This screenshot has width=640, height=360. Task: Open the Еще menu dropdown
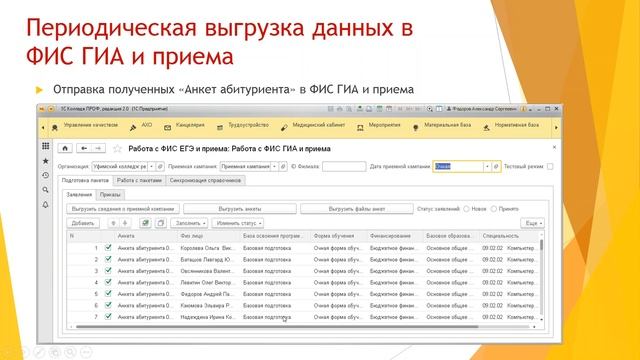[532, 223]
